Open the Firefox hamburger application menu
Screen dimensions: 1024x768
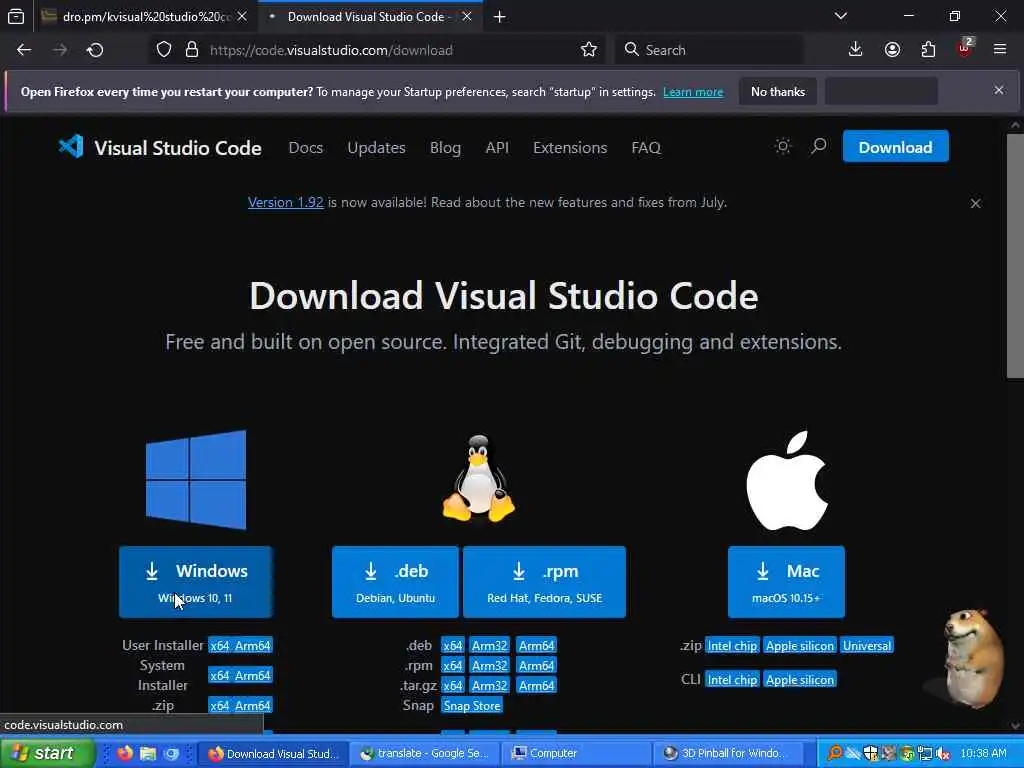[x=999, y=50]
